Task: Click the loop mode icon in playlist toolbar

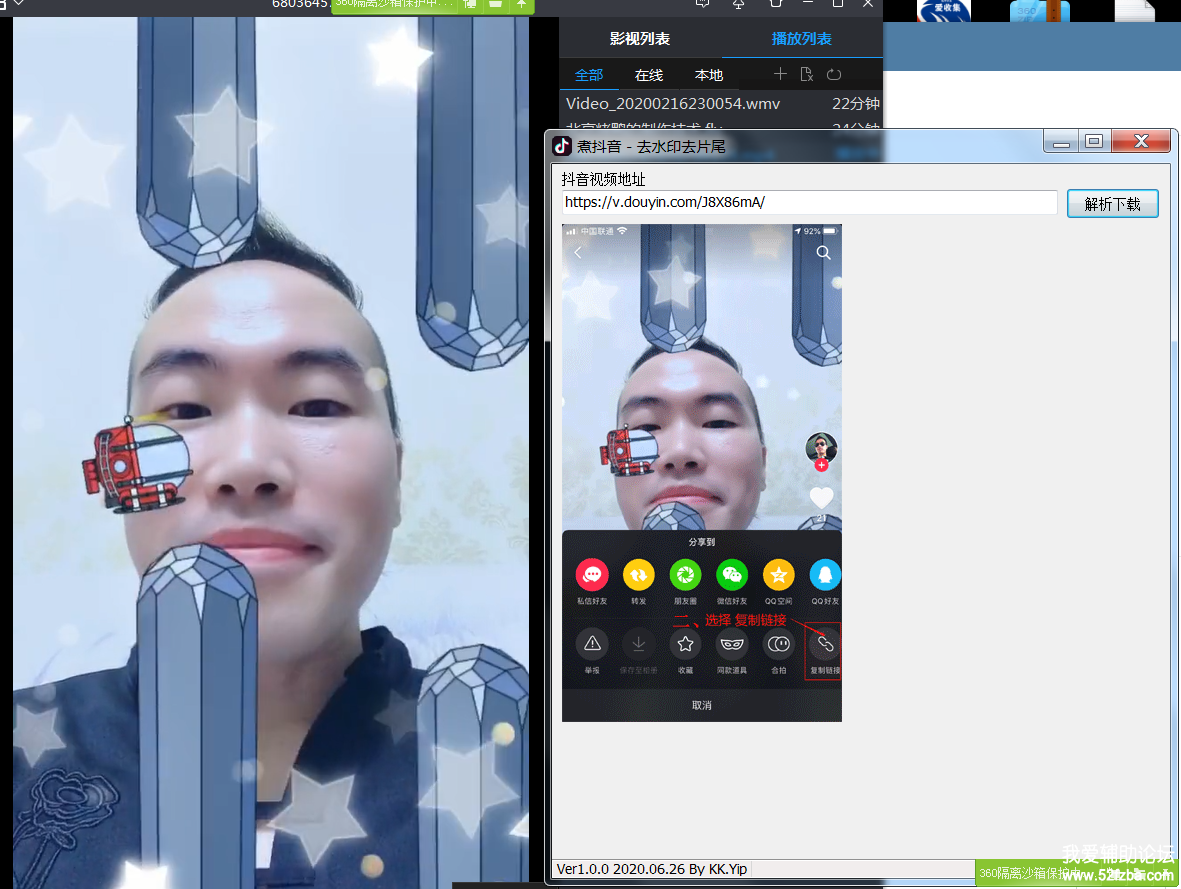Action: (x=834, y=74)
